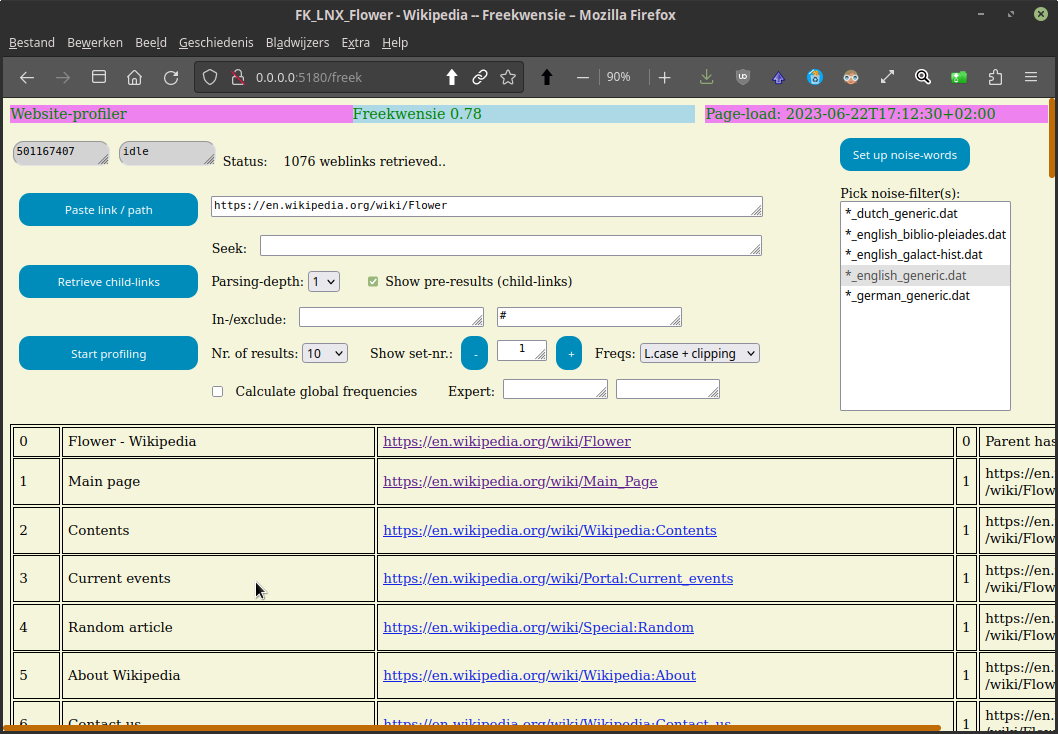Screen dimensions: 1058x734
Task: Click the forward navigation arrow
Action: click(x=63, y=78)
